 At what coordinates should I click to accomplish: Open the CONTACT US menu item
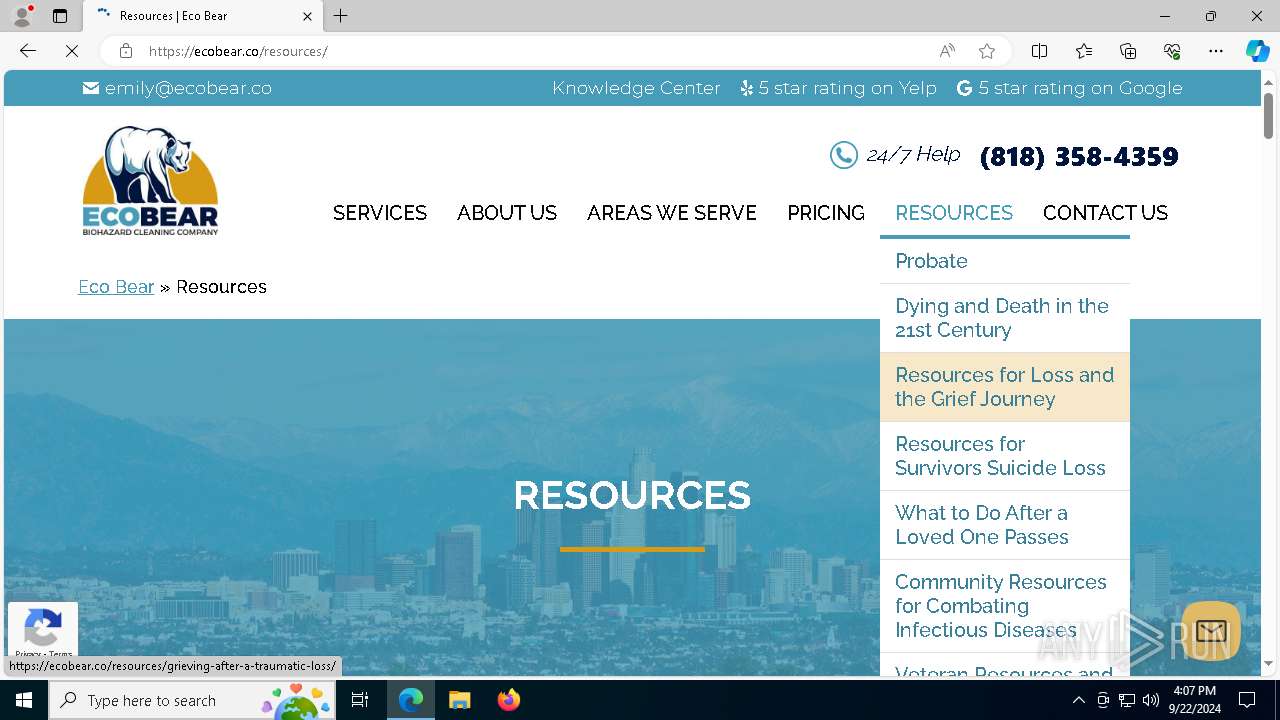1105,213
